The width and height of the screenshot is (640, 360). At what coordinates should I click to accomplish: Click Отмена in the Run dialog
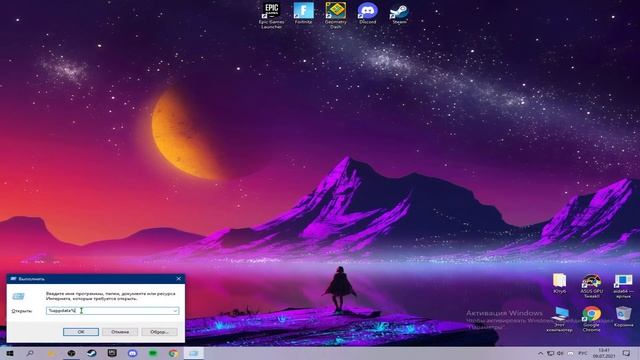tap(120, 332)
